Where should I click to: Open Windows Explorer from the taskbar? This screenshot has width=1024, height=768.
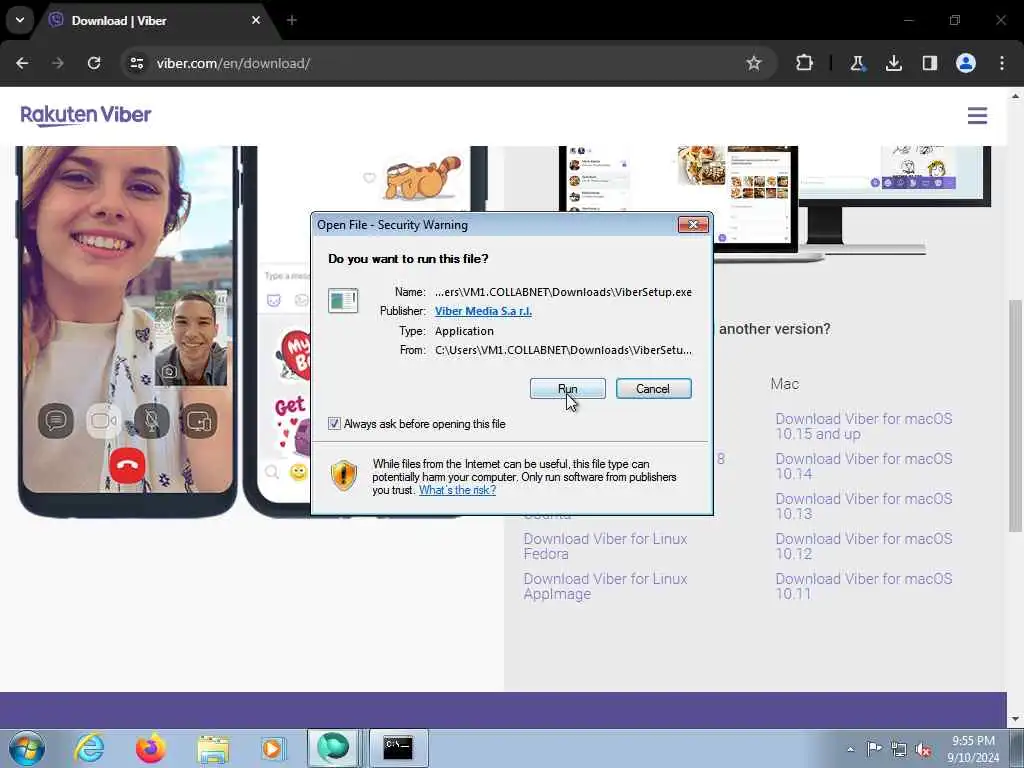tap(213, 748)
